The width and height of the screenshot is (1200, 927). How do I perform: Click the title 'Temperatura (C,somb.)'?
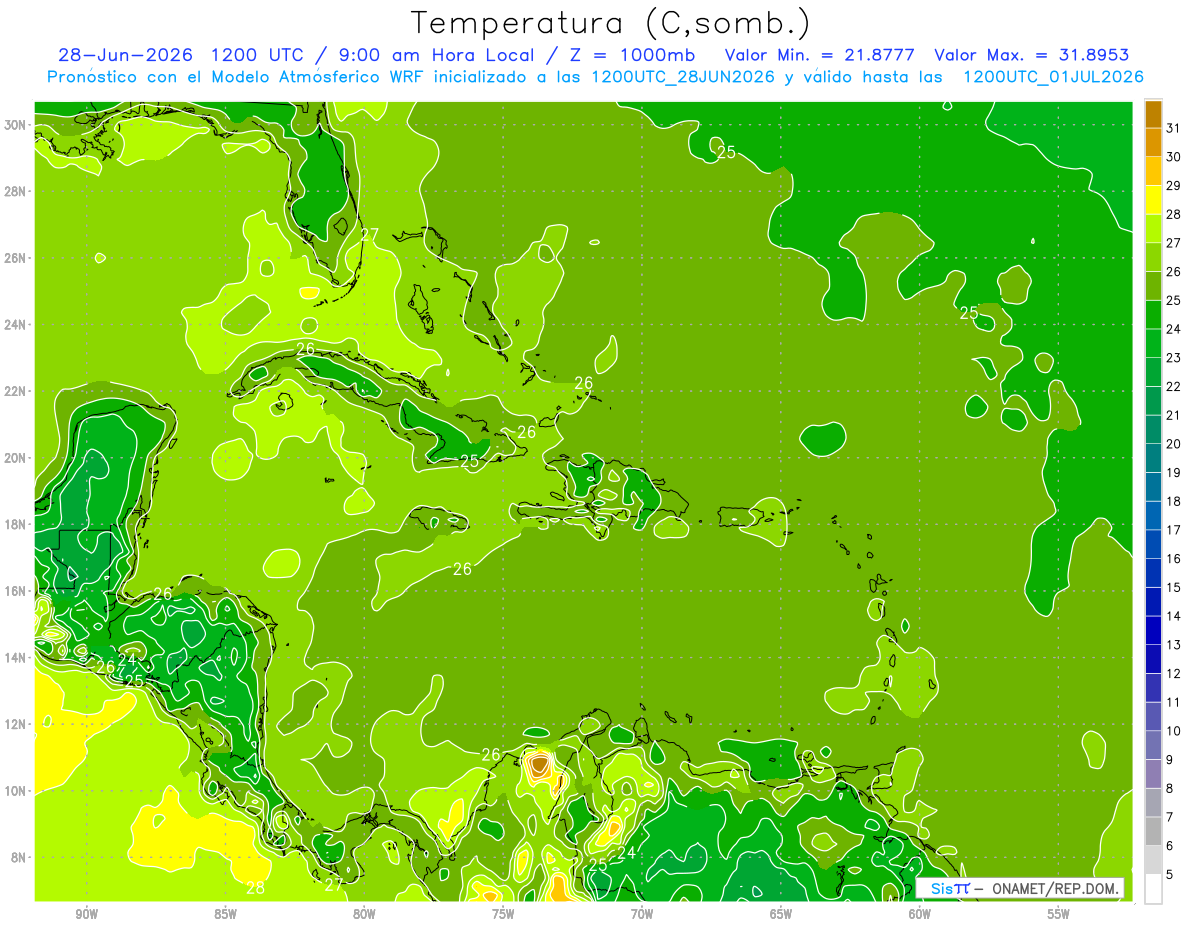611,23
